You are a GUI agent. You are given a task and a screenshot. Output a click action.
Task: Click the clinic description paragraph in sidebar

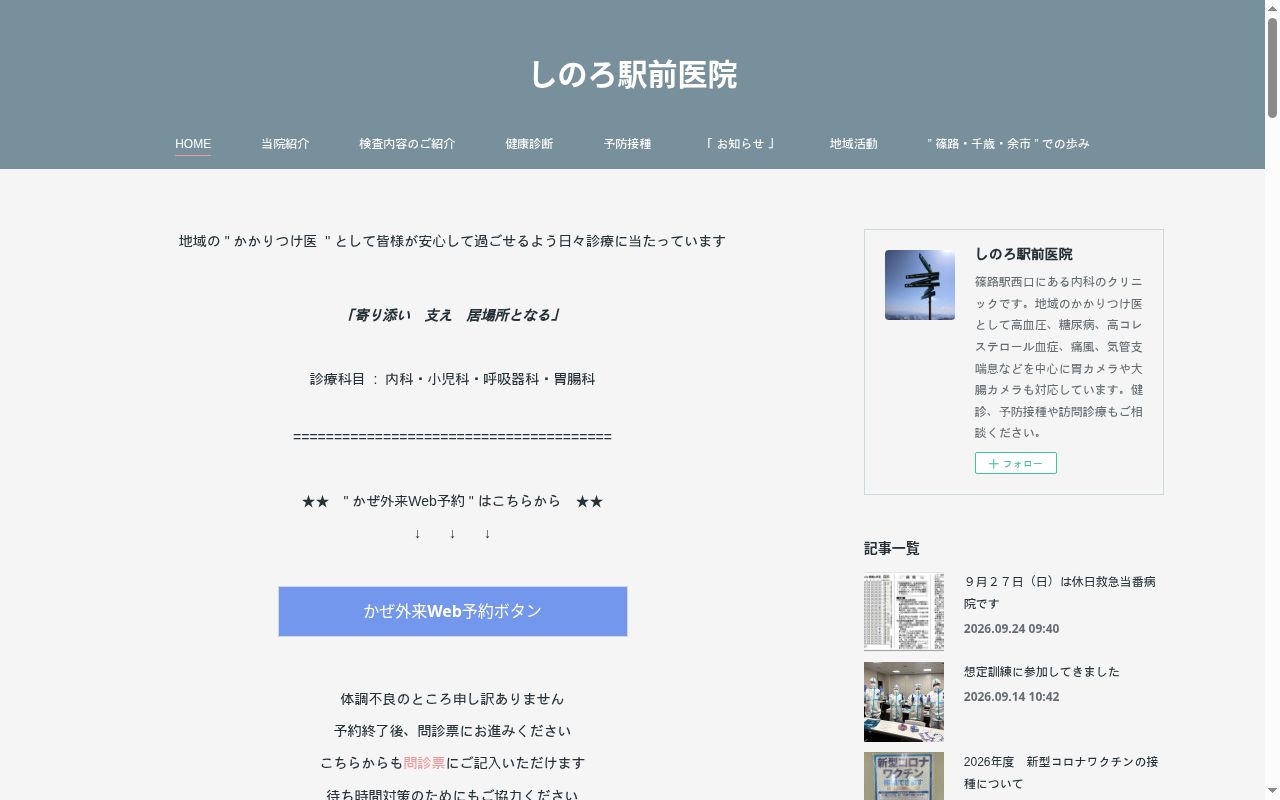point(1059,357)
